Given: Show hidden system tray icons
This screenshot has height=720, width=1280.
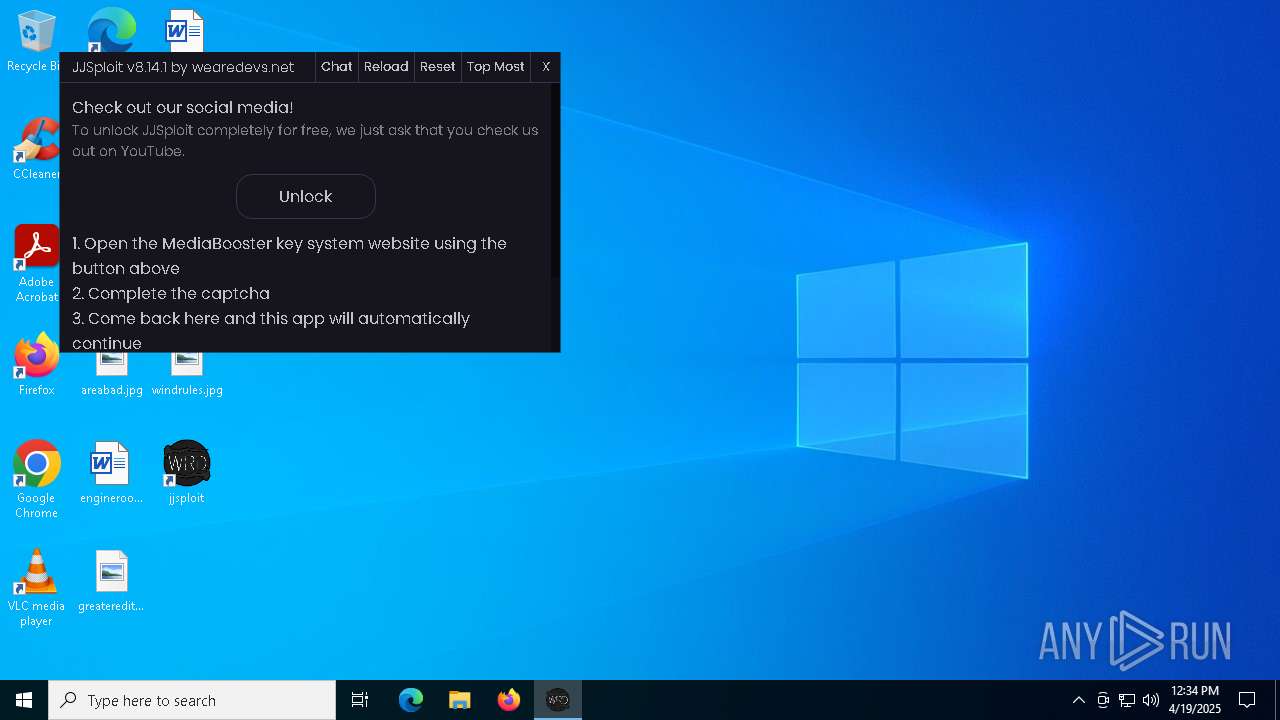Looking at the screenshot, I should [x=1078, y=700].
